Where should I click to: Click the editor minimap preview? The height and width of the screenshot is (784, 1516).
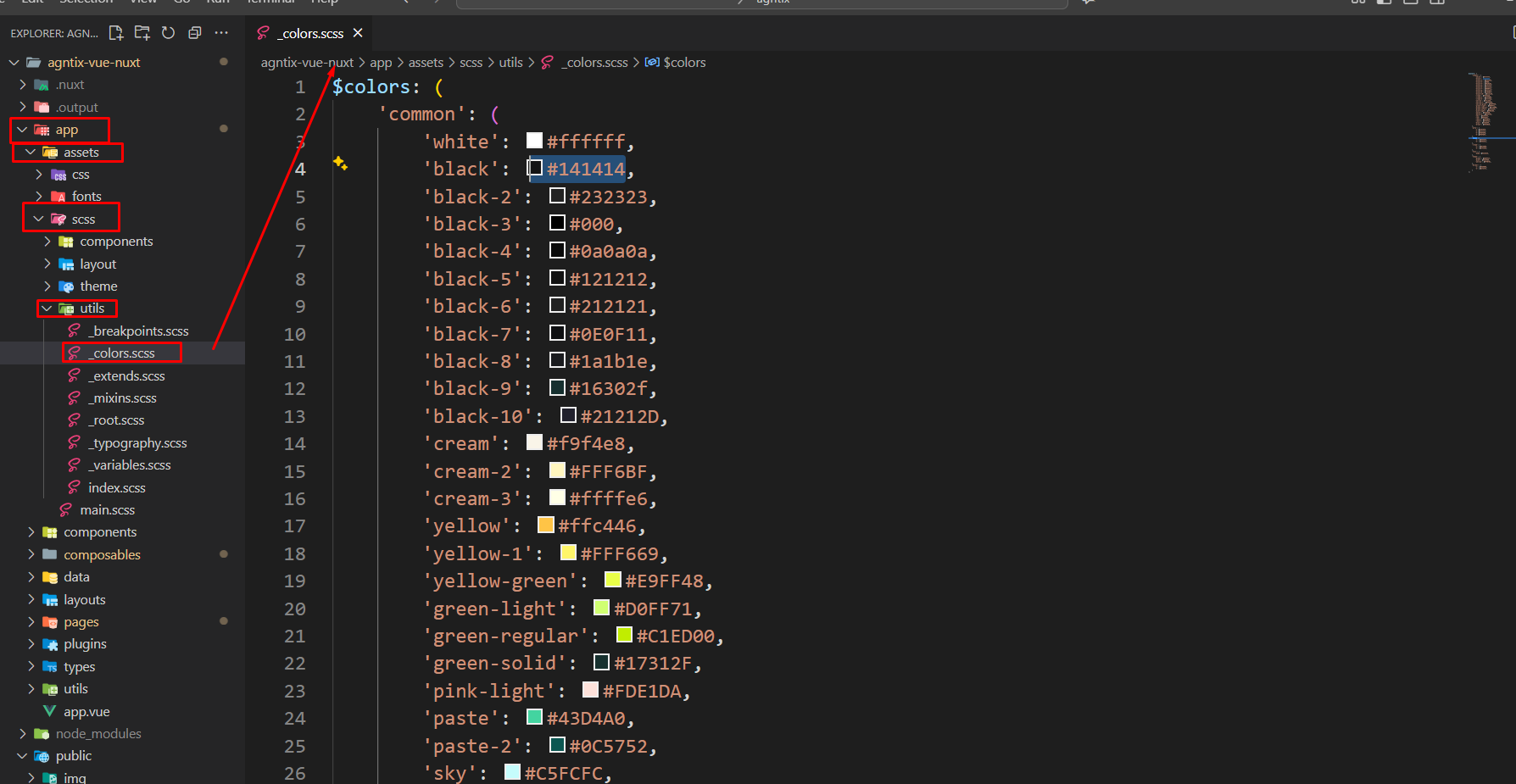pyautogui.click(x=1483, y=123)
